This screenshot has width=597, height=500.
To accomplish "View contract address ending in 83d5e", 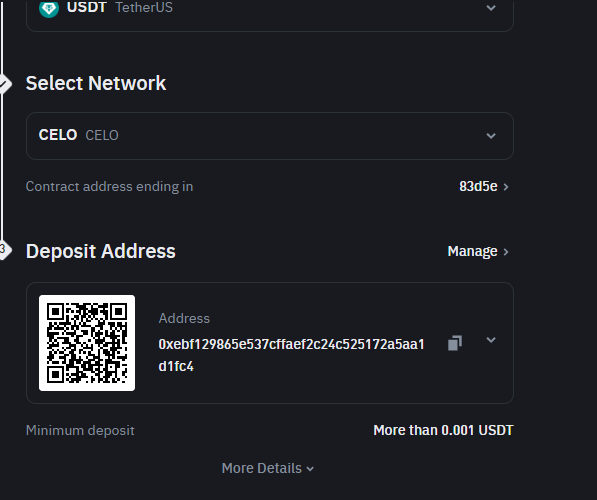I will click(484, 186).
